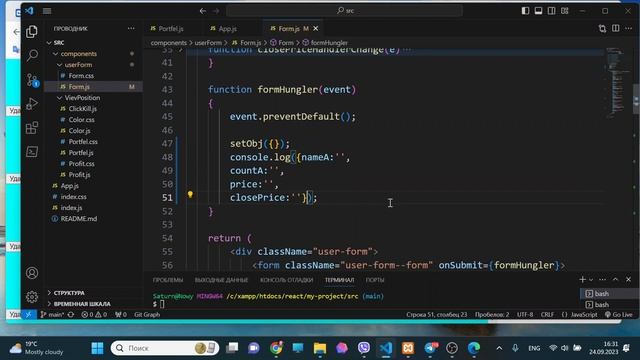
Task: Click the command center search field
Action: (344, 11)
